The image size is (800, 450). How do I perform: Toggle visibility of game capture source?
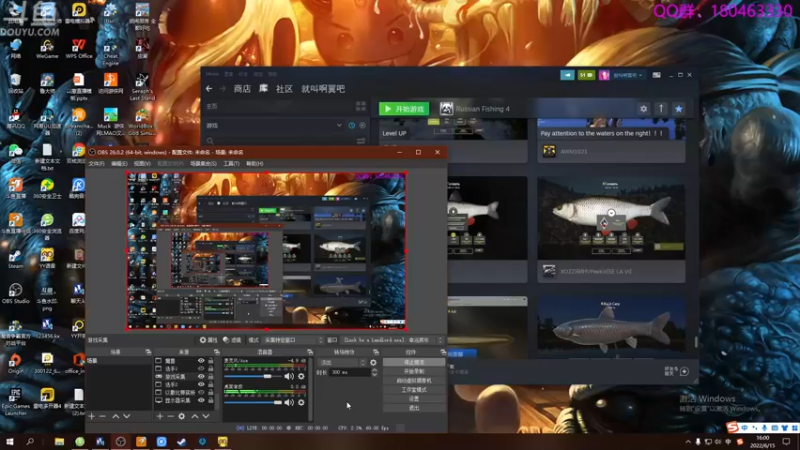pyautogui.click(x=201, y=377)
